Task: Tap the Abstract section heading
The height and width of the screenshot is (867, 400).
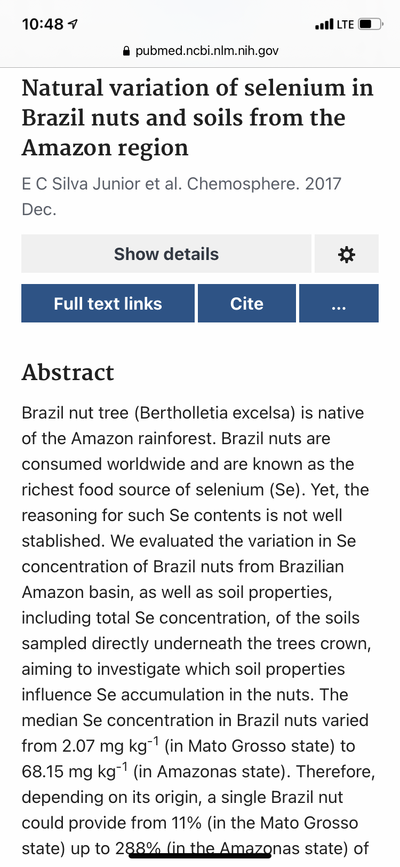Action: [x=67, y=372]
